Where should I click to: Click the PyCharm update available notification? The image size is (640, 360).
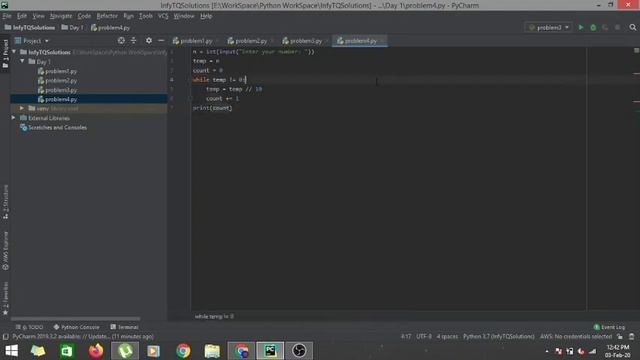(x=83, y=336)
